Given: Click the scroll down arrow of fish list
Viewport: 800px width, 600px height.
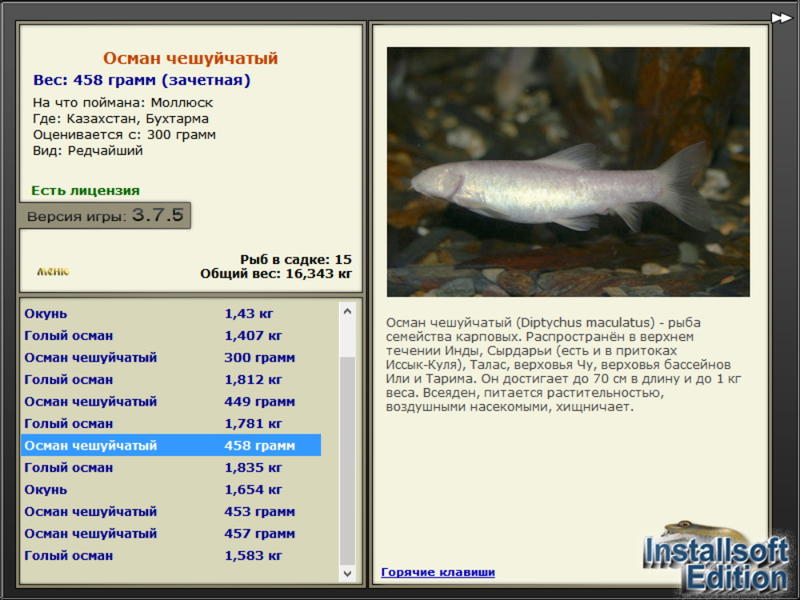Looking at the screenshot, I should tap(347, 573).
